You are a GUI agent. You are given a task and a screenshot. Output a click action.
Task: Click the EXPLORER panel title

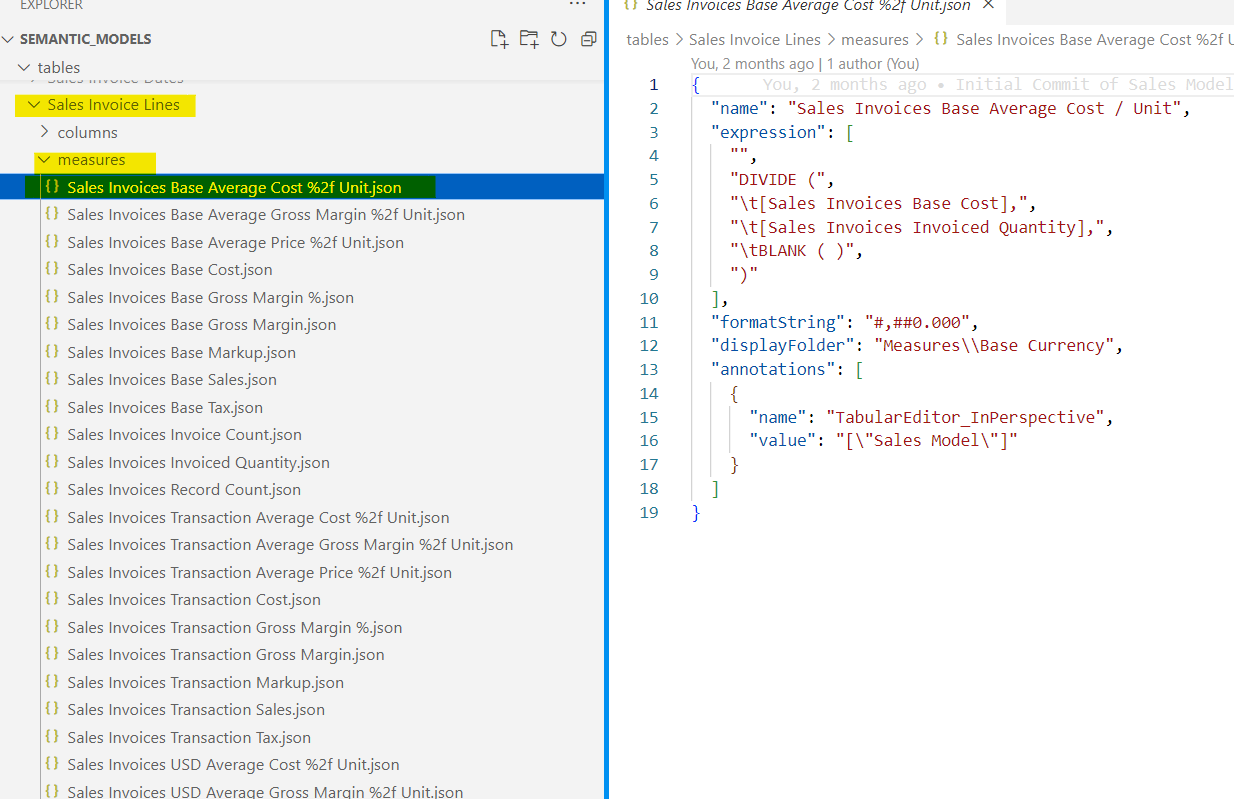coord(53,5)
